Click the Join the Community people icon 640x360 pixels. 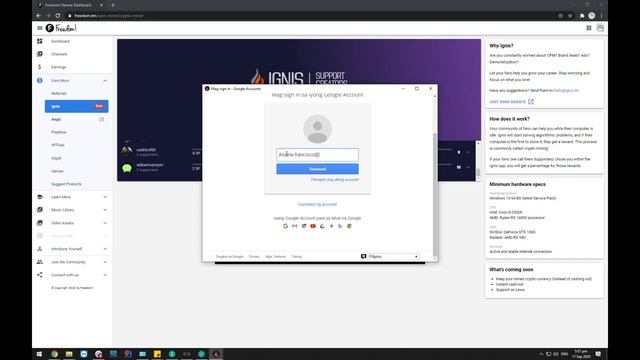[x=40, y=262]
